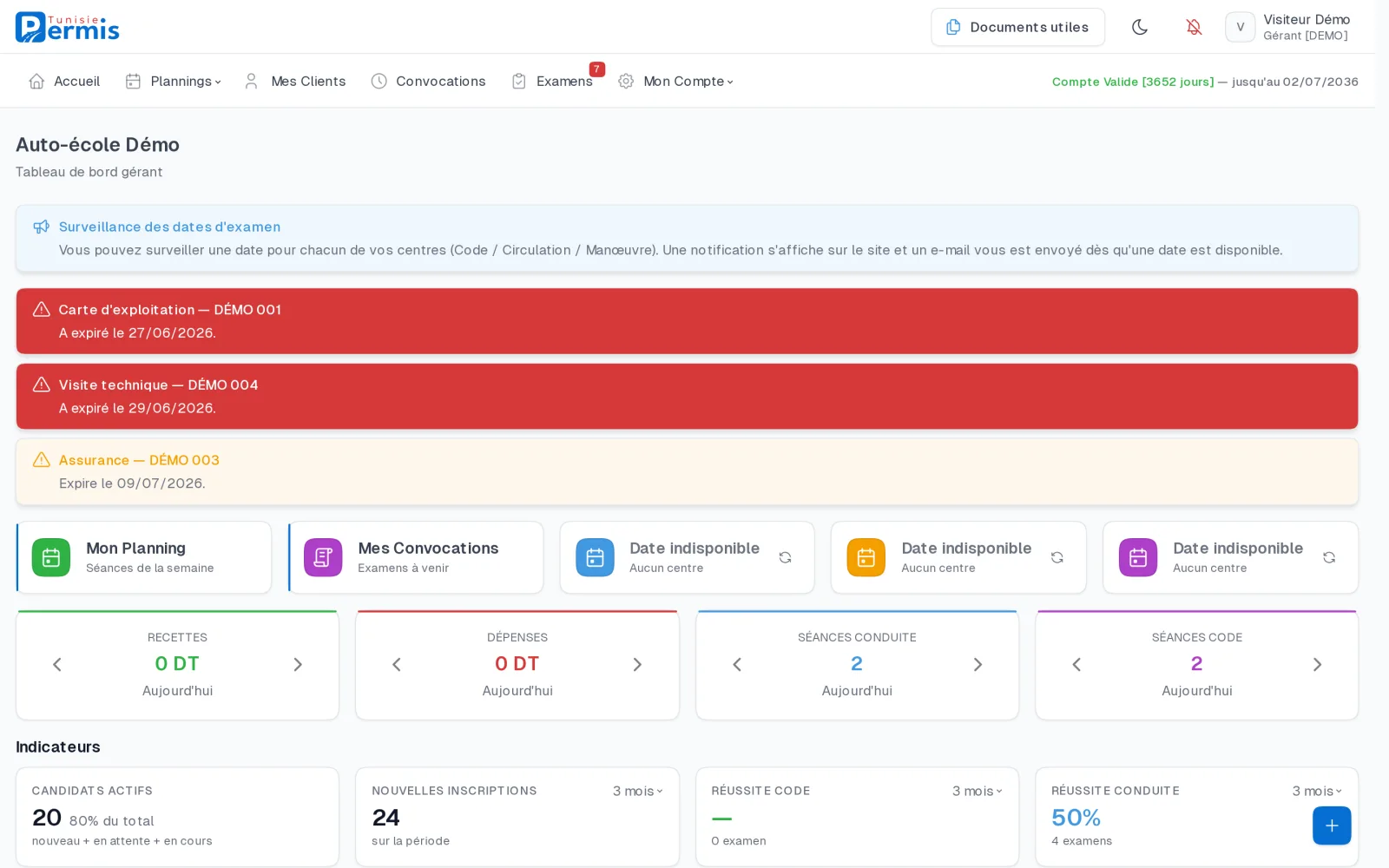Go to previous Recettes period
This screenshot has height=868, width=1389.
point(57,664)
